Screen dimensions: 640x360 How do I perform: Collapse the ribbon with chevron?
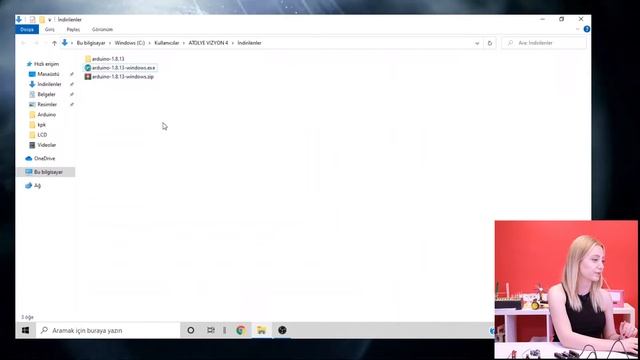pyautogui.click(x=578, y=29)
